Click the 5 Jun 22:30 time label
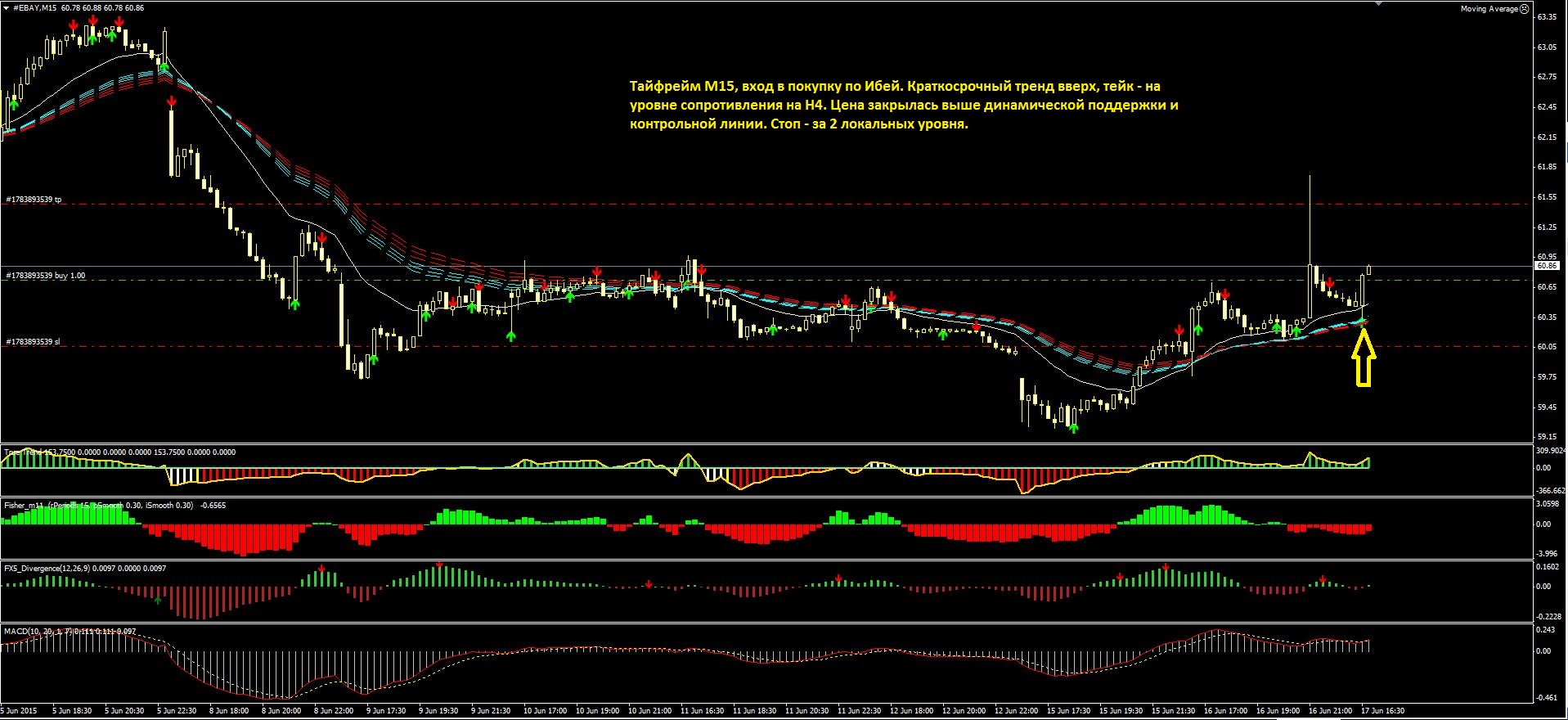The height and width of the screenshot is (720, 1568). click(177, 711)
